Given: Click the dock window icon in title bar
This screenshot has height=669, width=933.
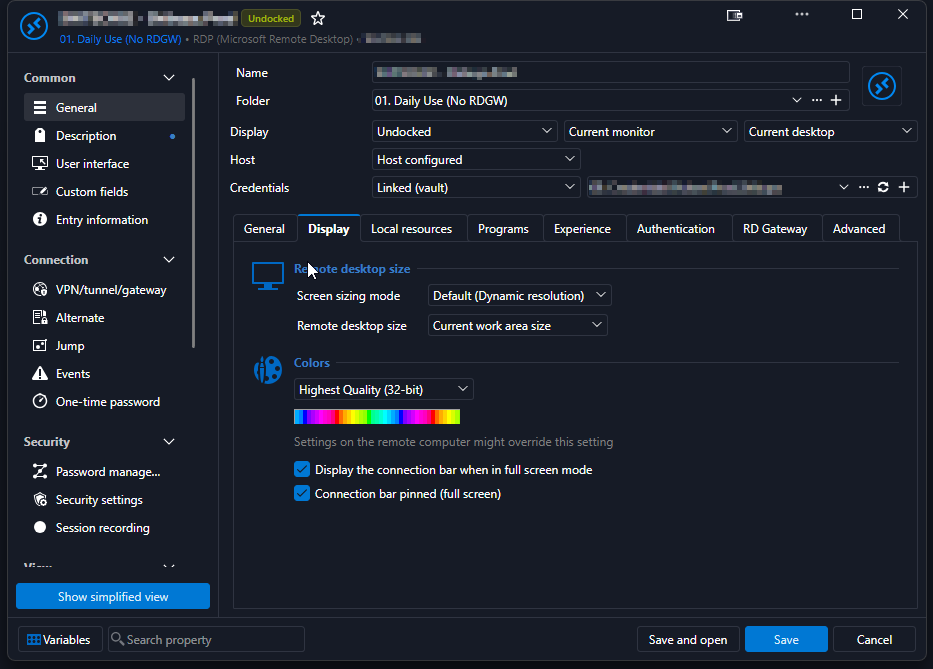Looking at the screenshot, I should coord(735,15).
